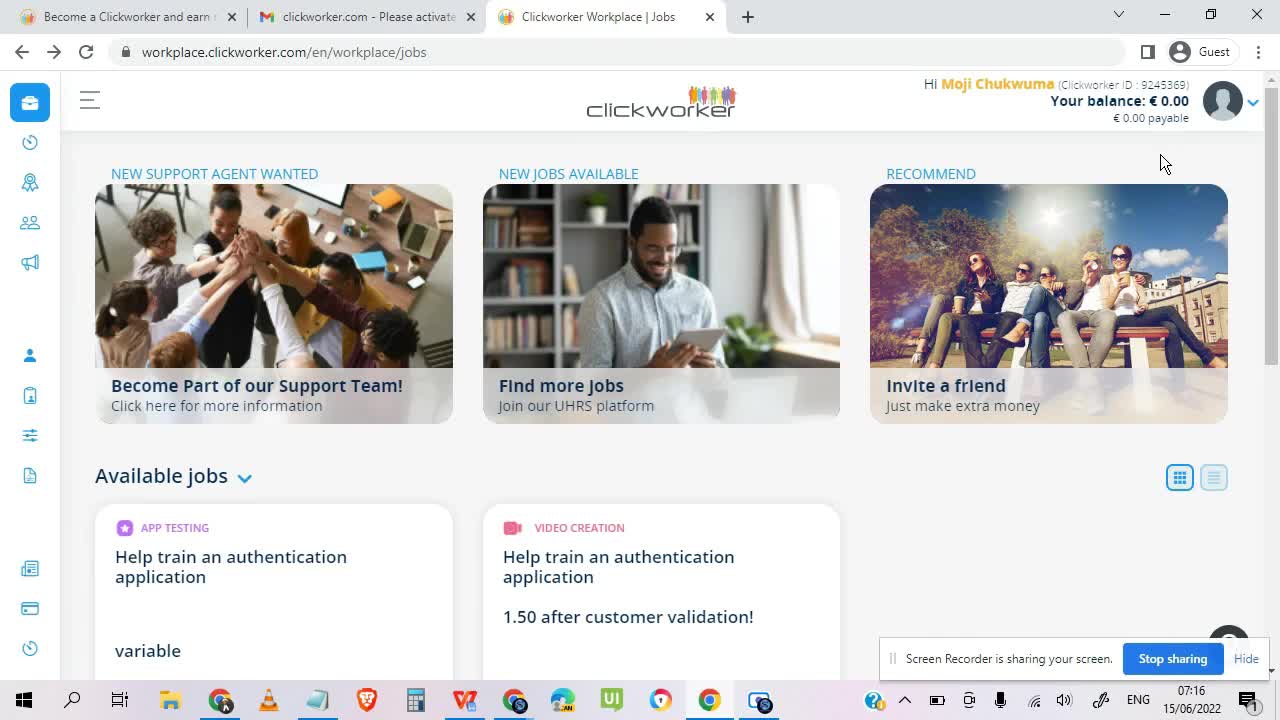Go back to previous page
This screenshot has height=720, width=1280.
[x=22, y=52]
